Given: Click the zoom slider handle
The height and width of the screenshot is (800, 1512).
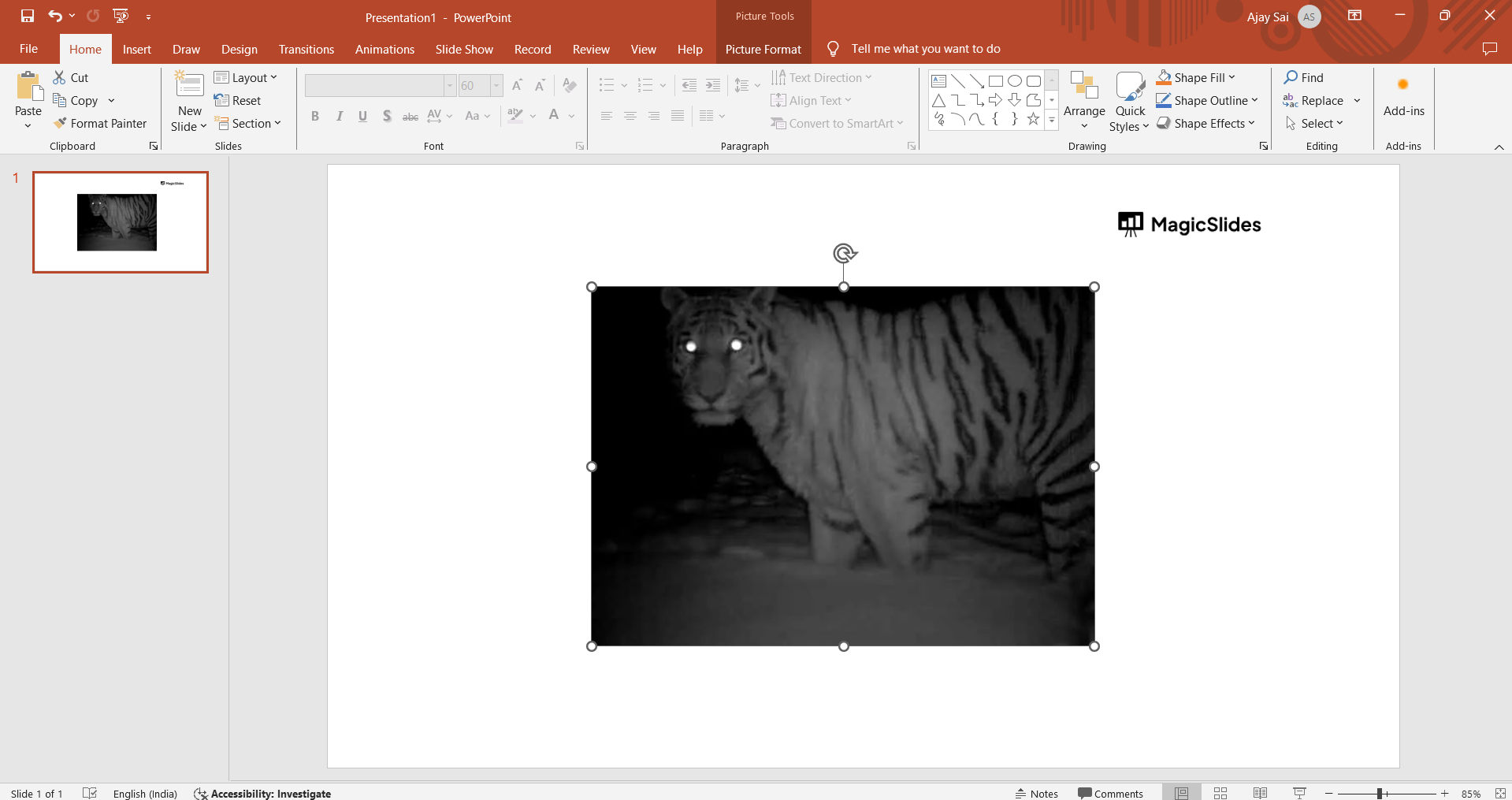Looking at the screenshot, I should (1380, 794).
